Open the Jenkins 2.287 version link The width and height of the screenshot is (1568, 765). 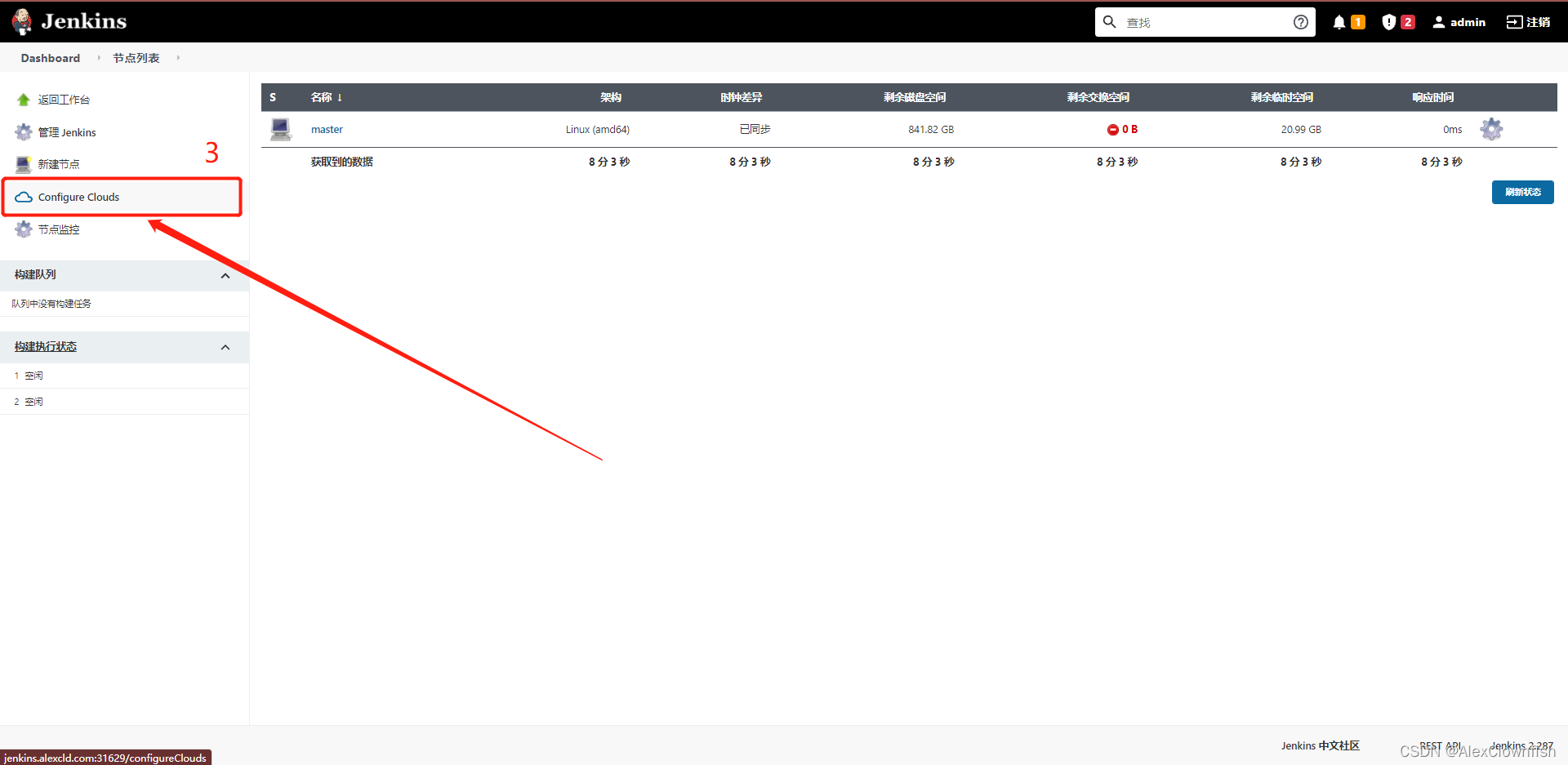click(1521, 745)
